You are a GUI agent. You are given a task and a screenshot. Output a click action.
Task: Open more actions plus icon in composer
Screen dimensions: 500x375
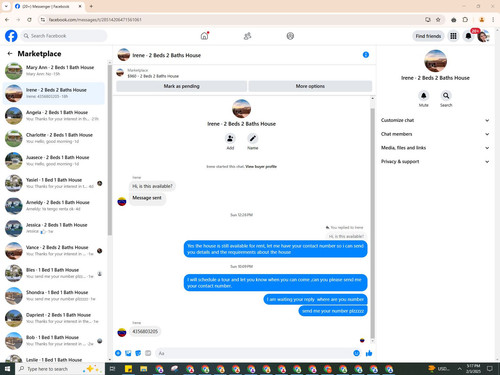click(x=118, y=353)
